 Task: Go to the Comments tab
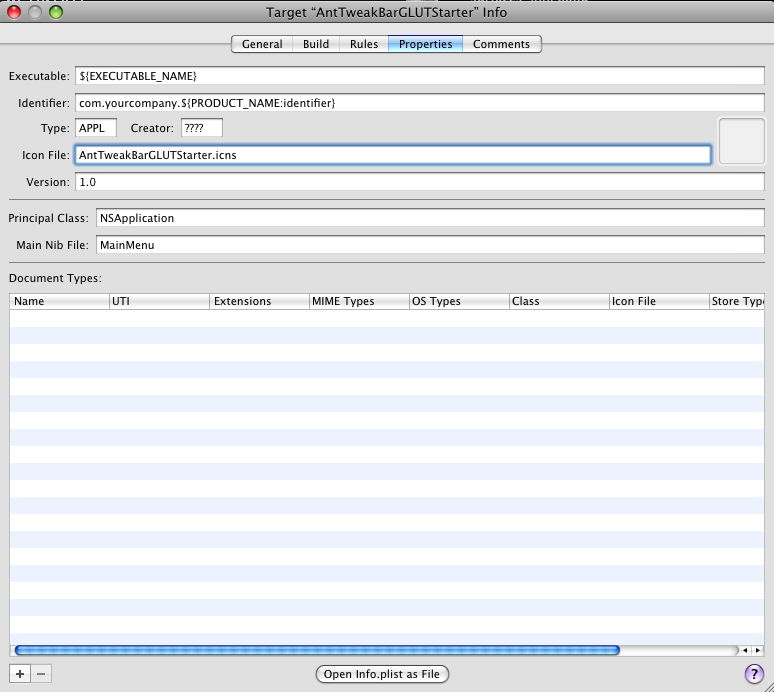pyautogui.click(x=501, y=44)
